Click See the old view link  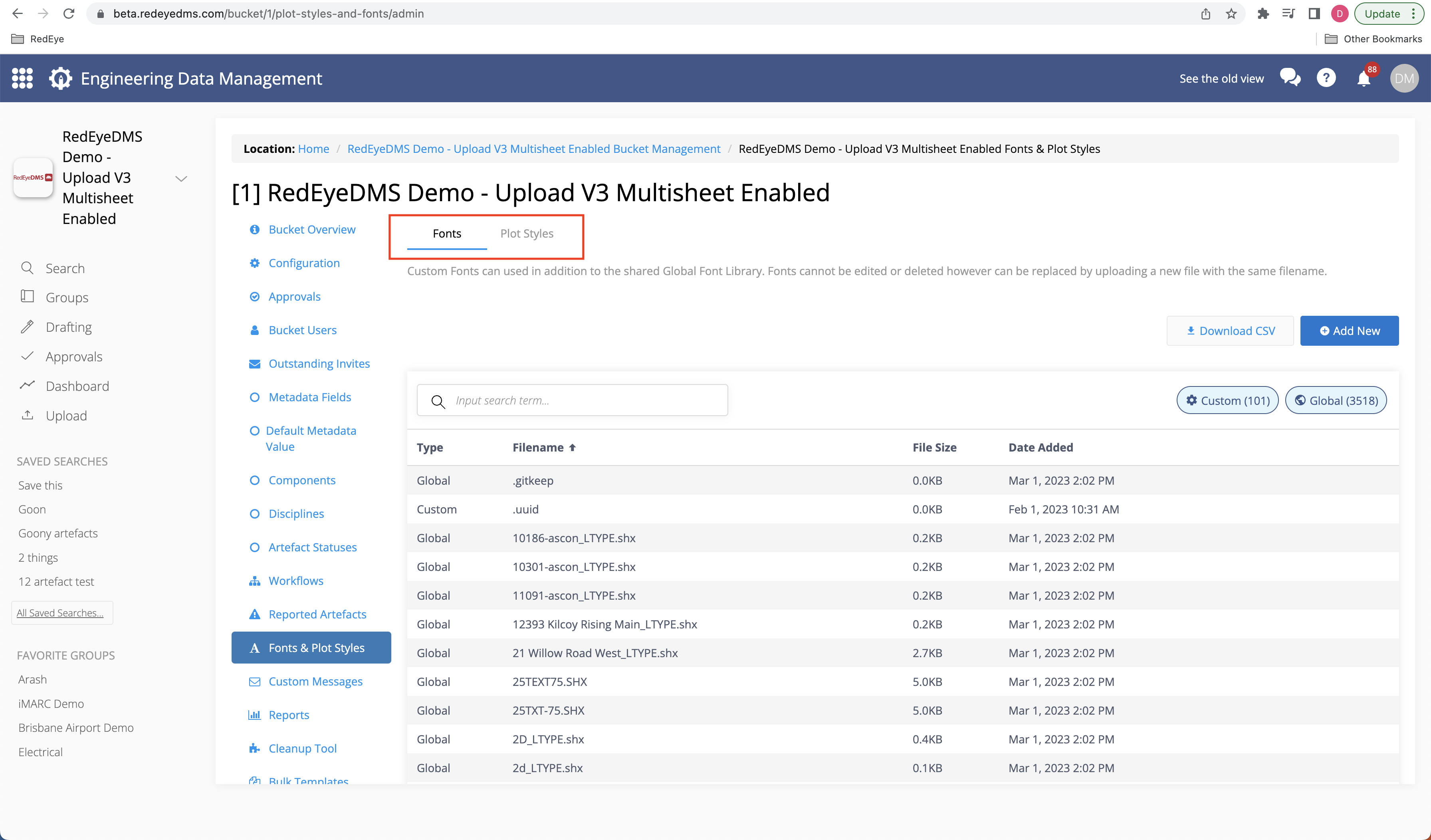tap(1221, 78)
